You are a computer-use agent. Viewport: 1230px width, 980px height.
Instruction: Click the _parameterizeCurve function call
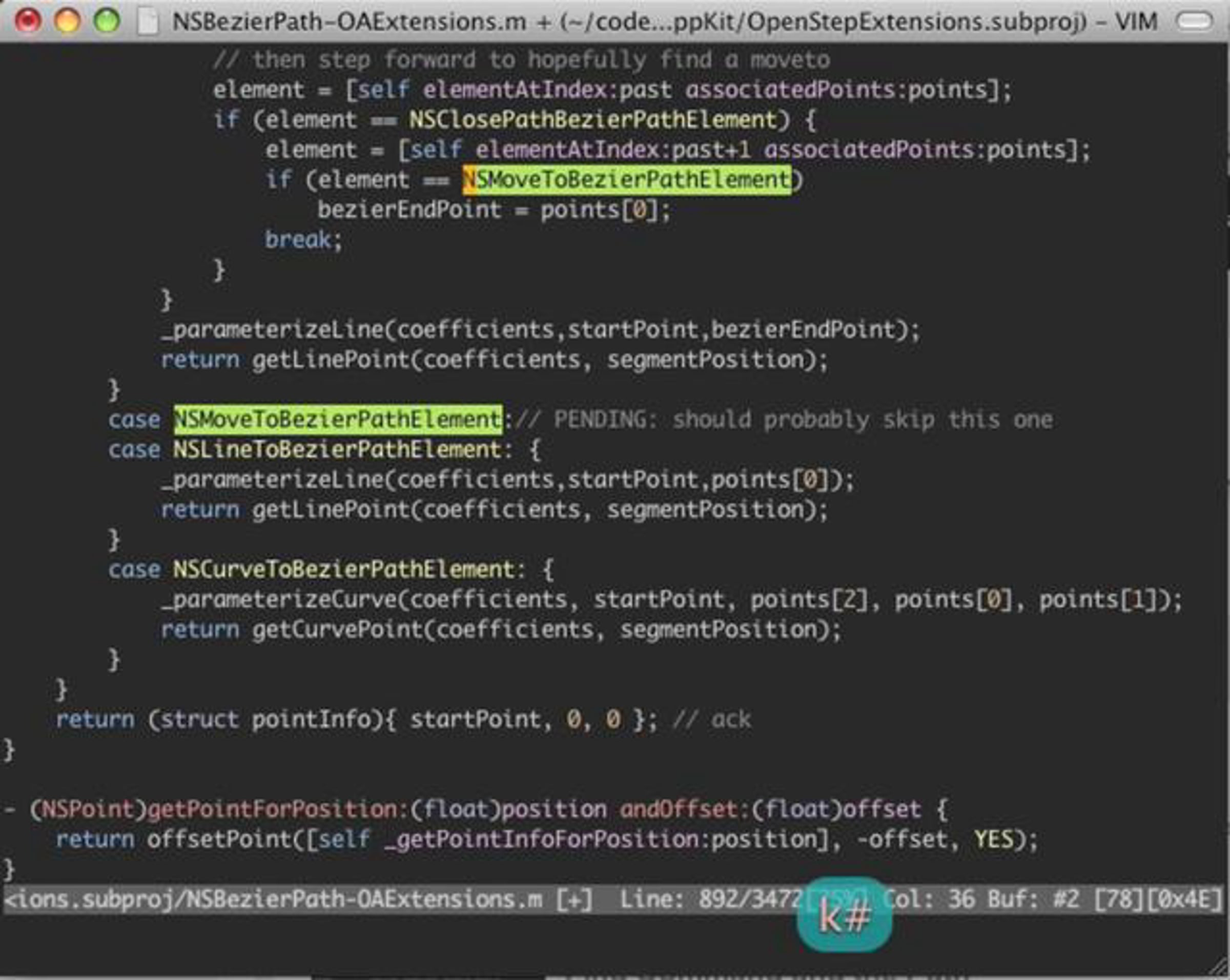tap(278, 600)
